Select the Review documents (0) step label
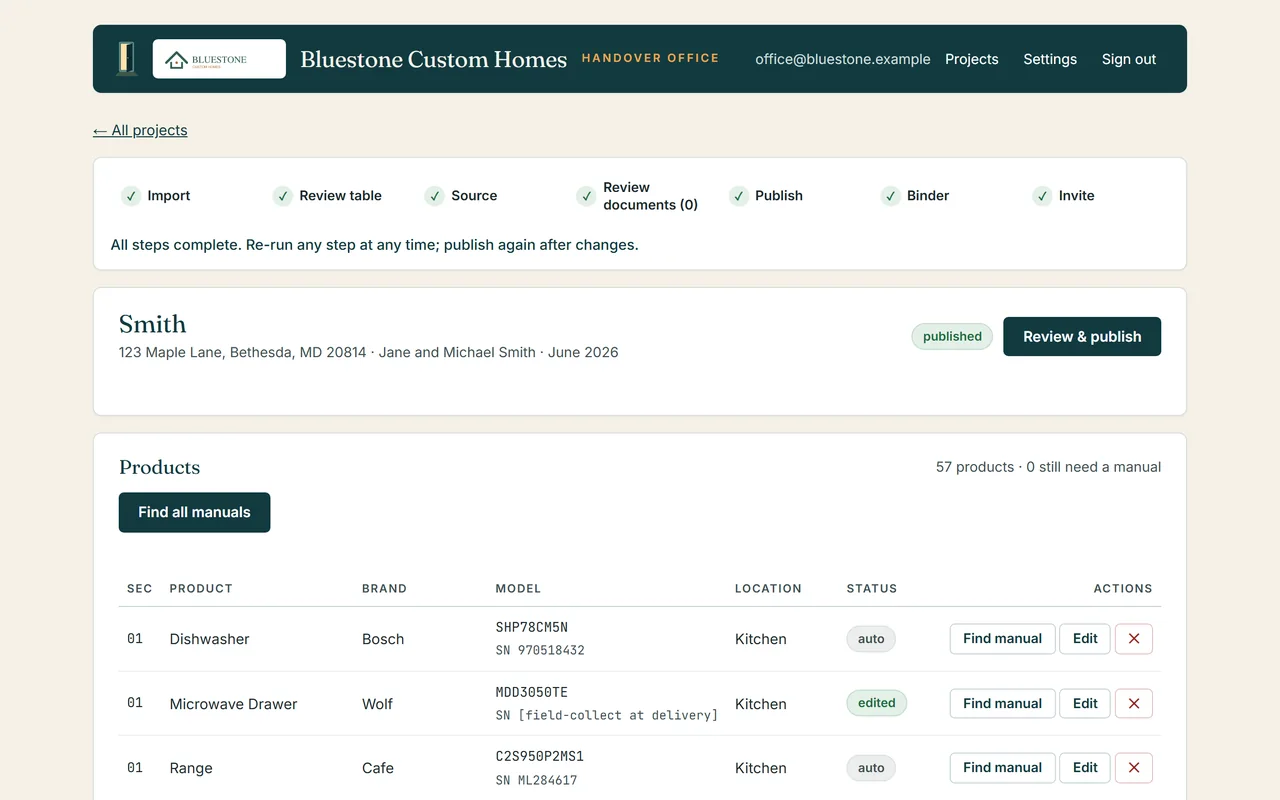 651,196
